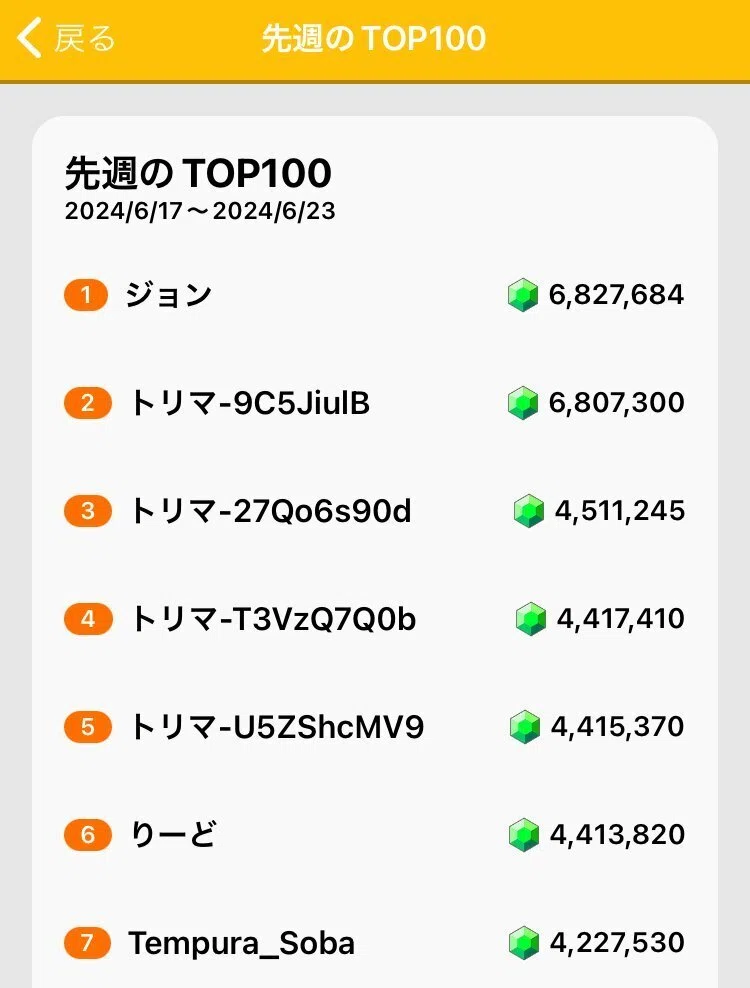Tap the orange rank 4 badge

(x=88, y=619)
